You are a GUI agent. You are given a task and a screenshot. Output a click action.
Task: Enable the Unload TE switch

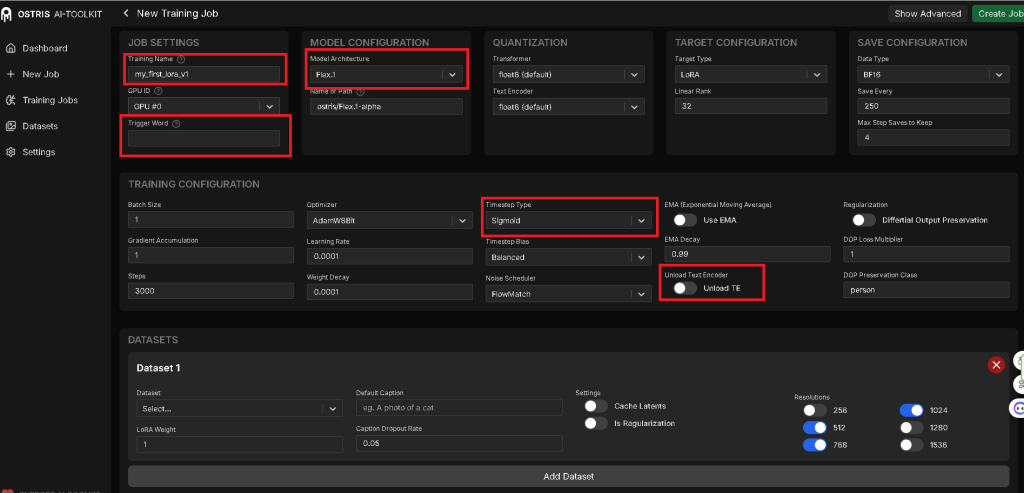685,288
